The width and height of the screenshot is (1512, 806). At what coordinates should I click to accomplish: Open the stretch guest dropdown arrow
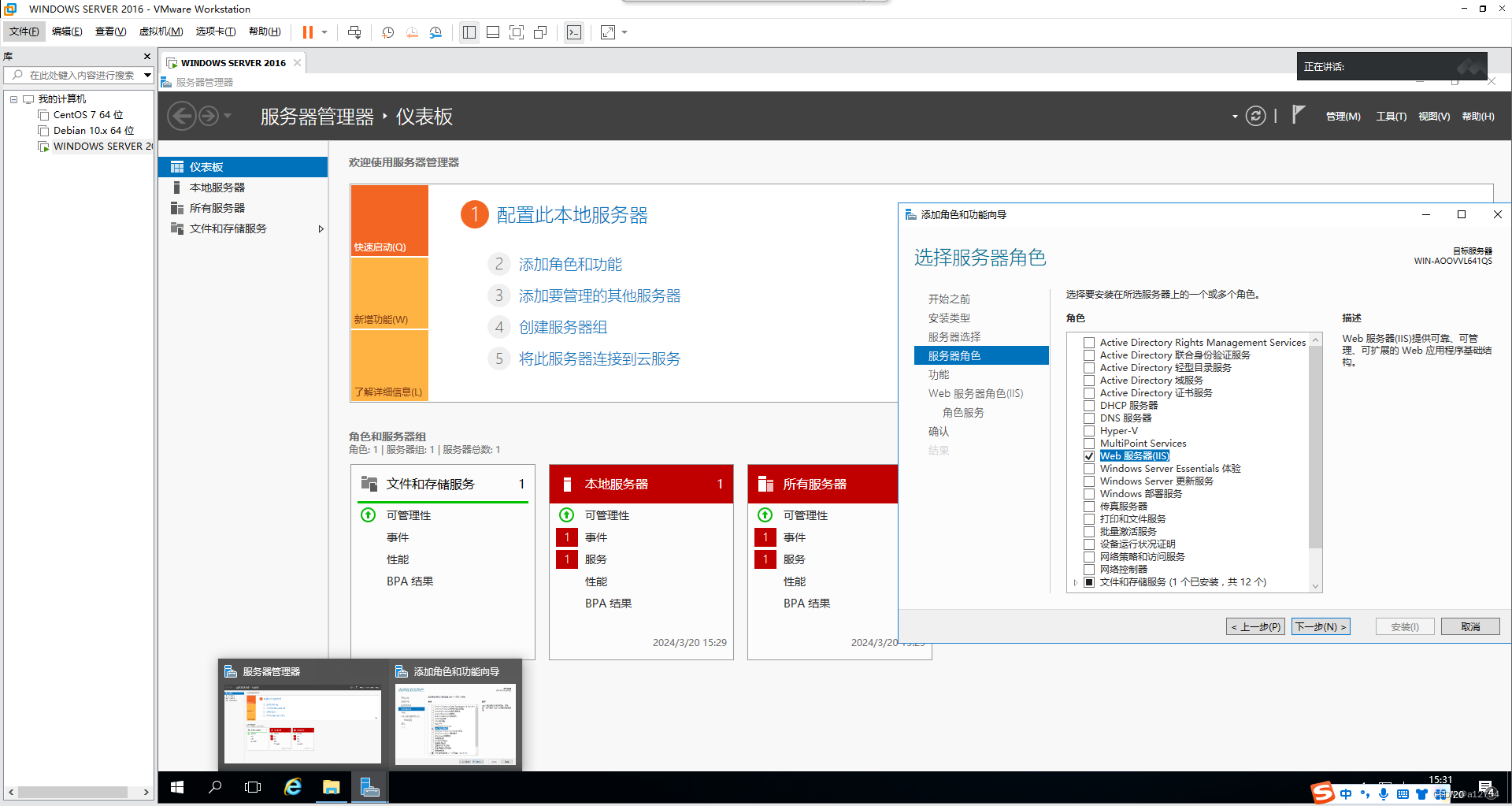point(624,32)
